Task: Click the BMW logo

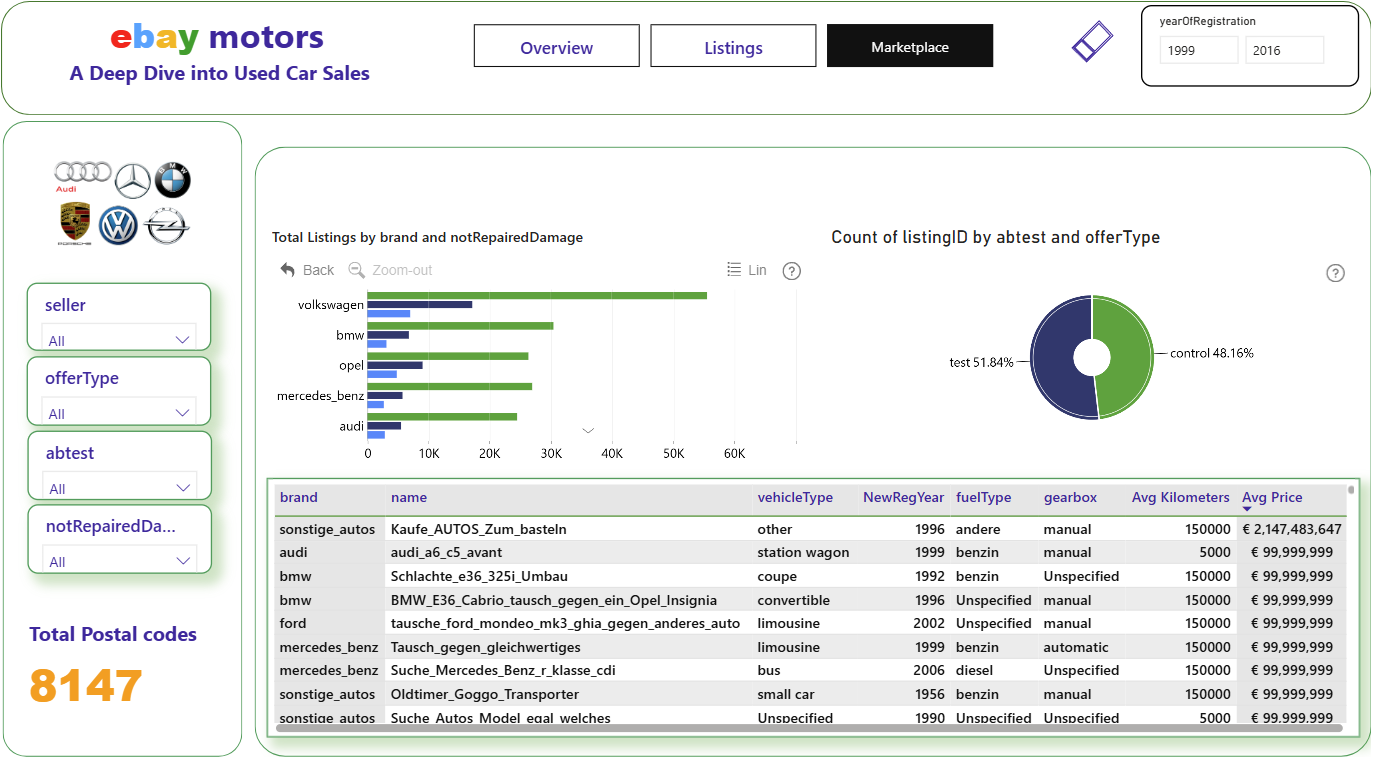Action: [172, 180]
